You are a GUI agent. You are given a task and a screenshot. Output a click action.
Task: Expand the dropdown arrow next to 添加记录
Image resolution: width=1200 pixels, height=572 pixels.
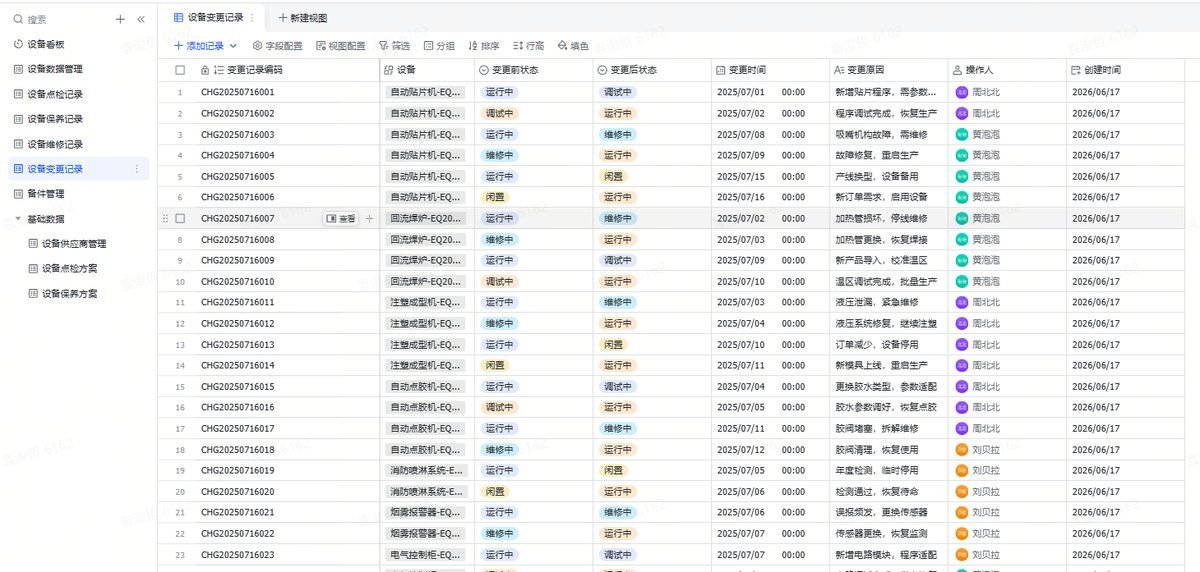tap(233, 46)
